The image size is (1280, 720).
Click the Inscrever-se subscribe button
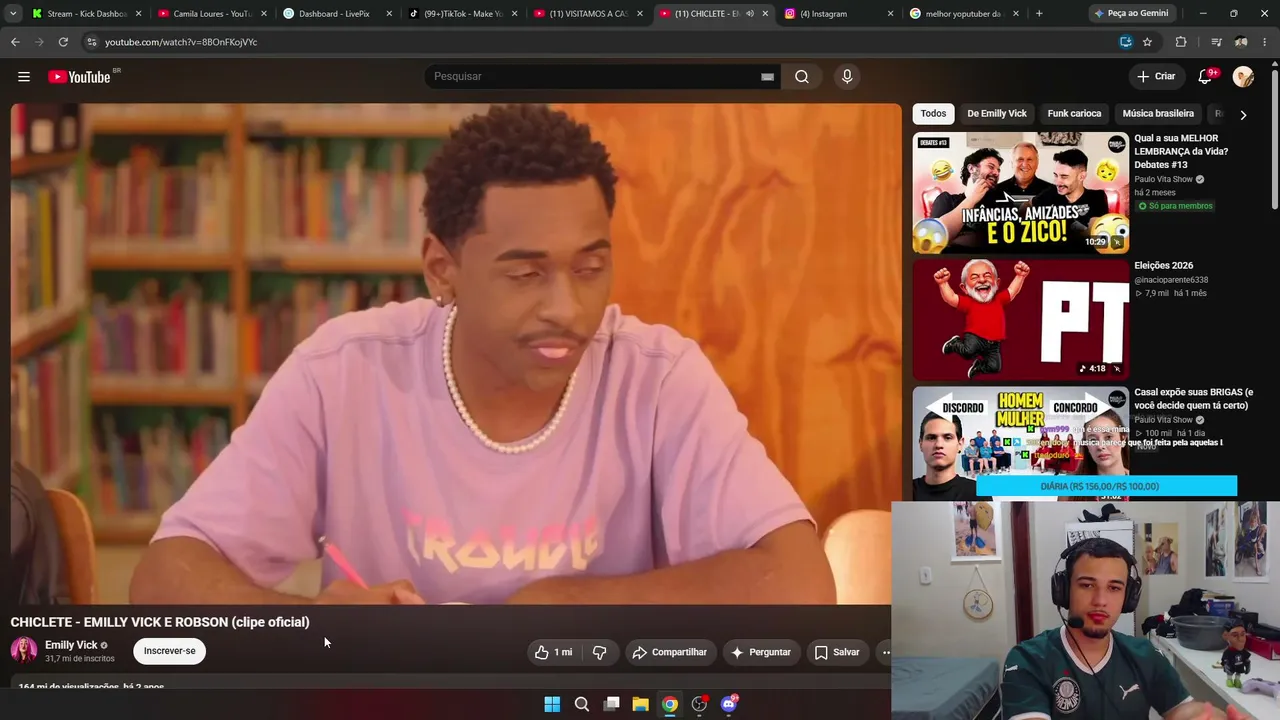[x=169, y=651]
